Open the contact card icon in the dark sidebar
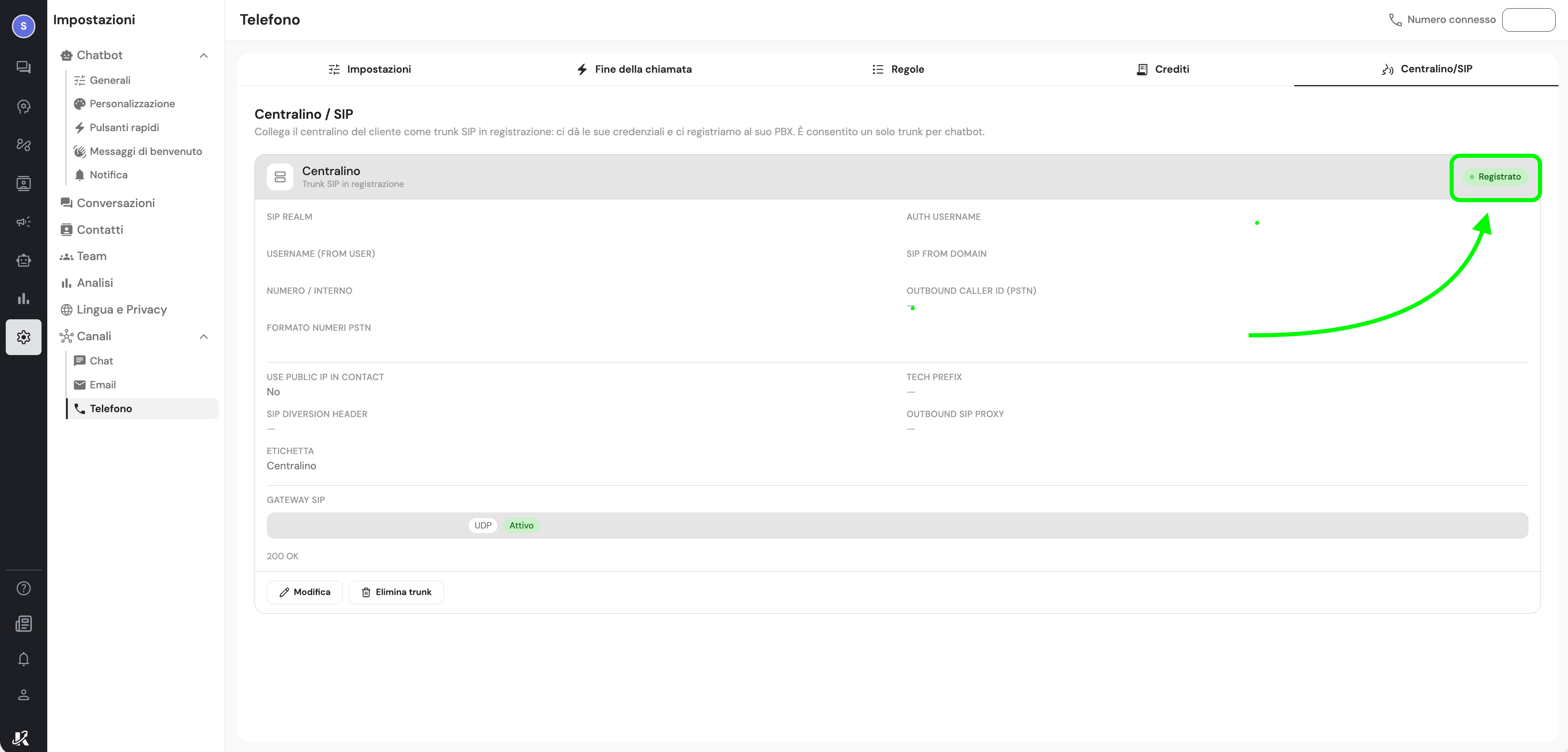The image size is (1568, 752). [x=23, y=183]
